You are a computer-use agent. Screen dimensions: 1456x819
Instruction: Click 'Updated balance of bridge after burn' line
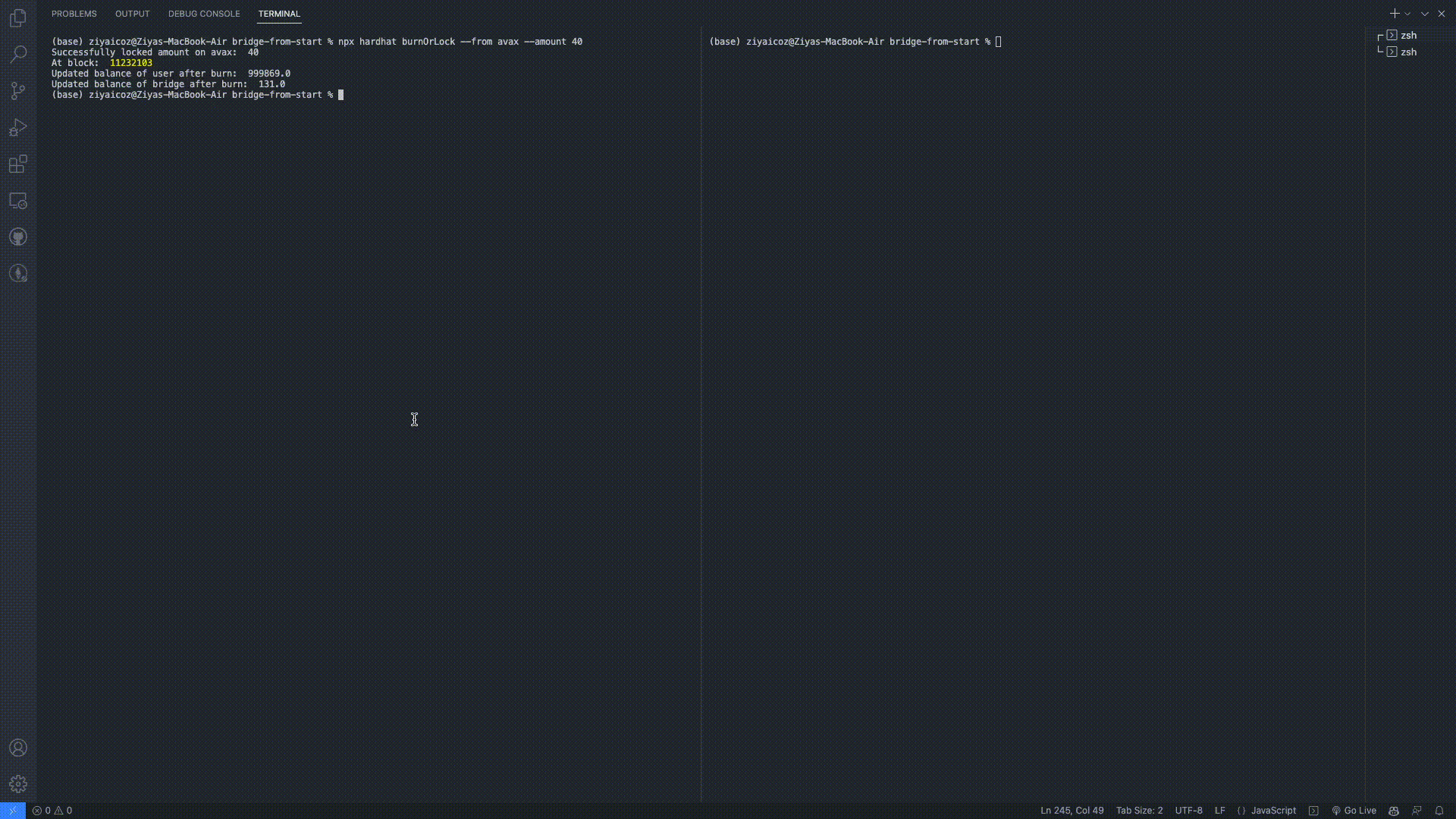pos(168,84)
